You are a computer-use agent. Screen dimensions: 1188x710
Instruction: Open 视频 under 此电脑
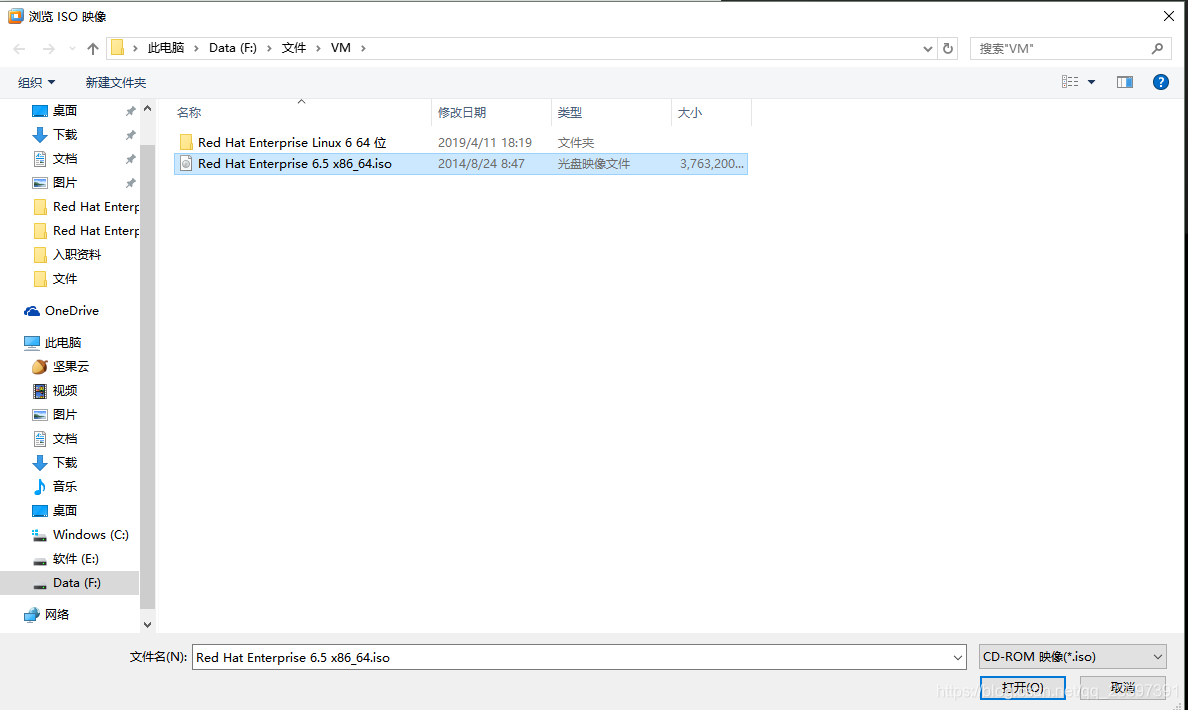65,390
